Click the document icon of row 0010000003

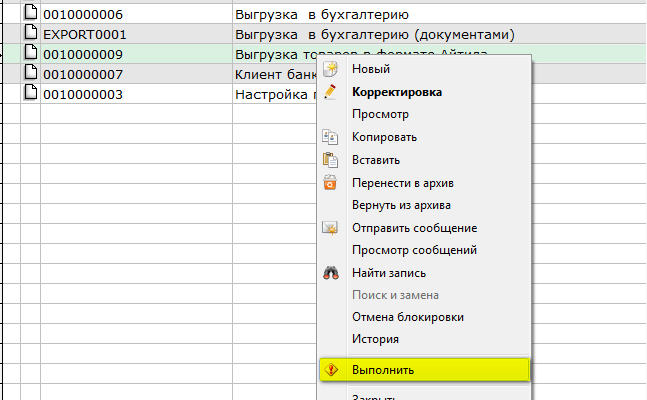click(30, 94)
